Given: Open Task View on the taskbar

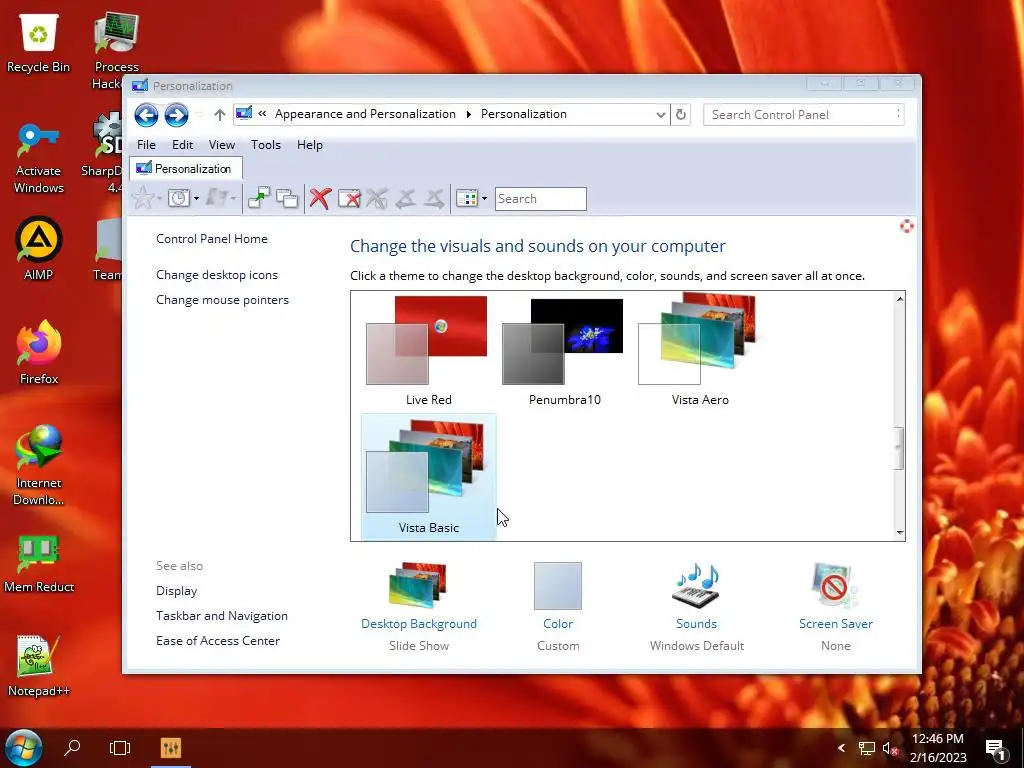Looking at the screenshot, I should click(x=120, y=747).
